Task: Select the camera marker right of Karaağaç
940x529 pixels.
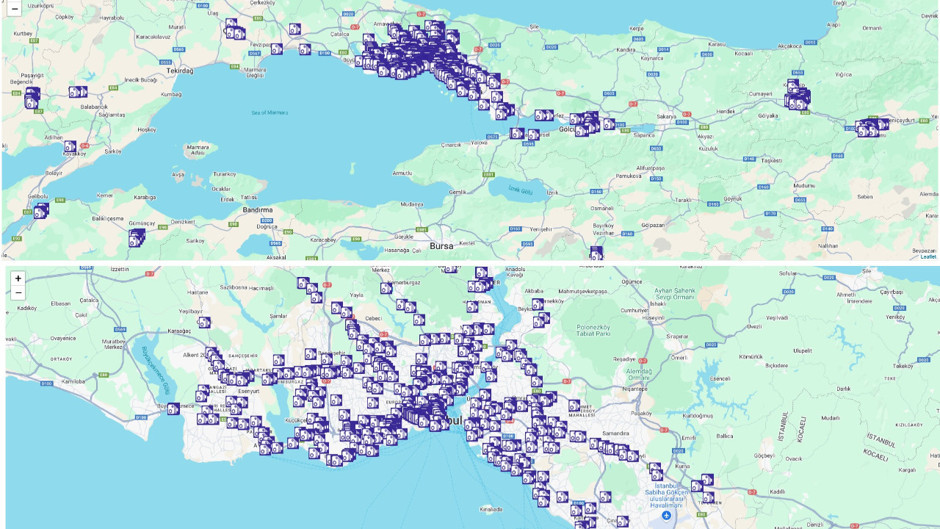Action: (204, 322)
